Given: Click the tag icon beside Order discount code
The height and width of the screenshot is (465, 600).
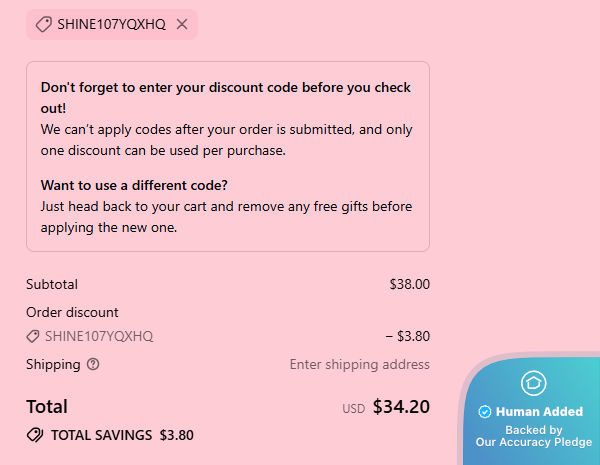Looking at the screenshot, I should click(x=33, y=336).
